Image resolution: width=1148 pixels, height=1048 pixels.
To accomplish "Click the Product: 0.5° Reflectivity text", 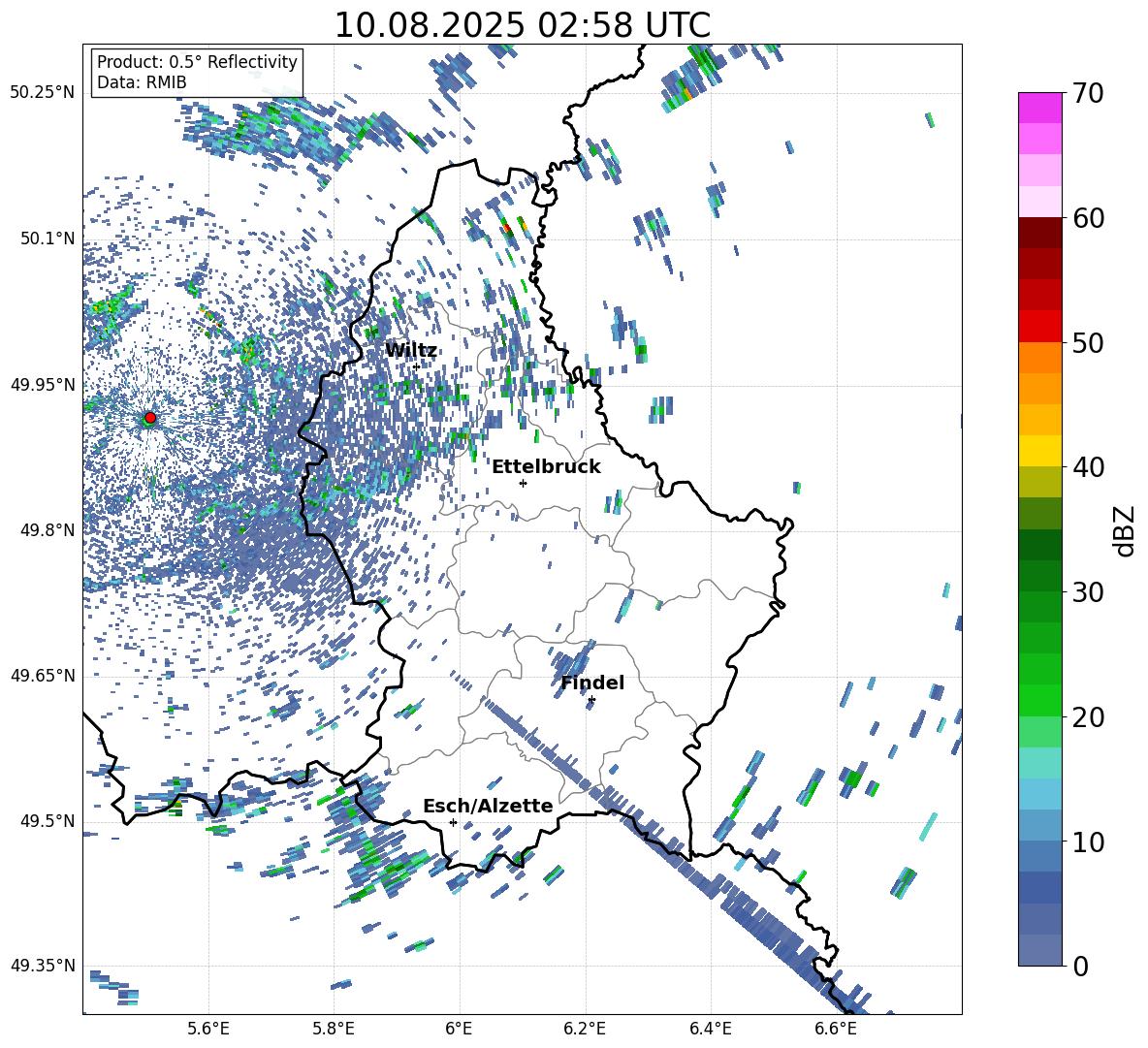I will point(197,61).
